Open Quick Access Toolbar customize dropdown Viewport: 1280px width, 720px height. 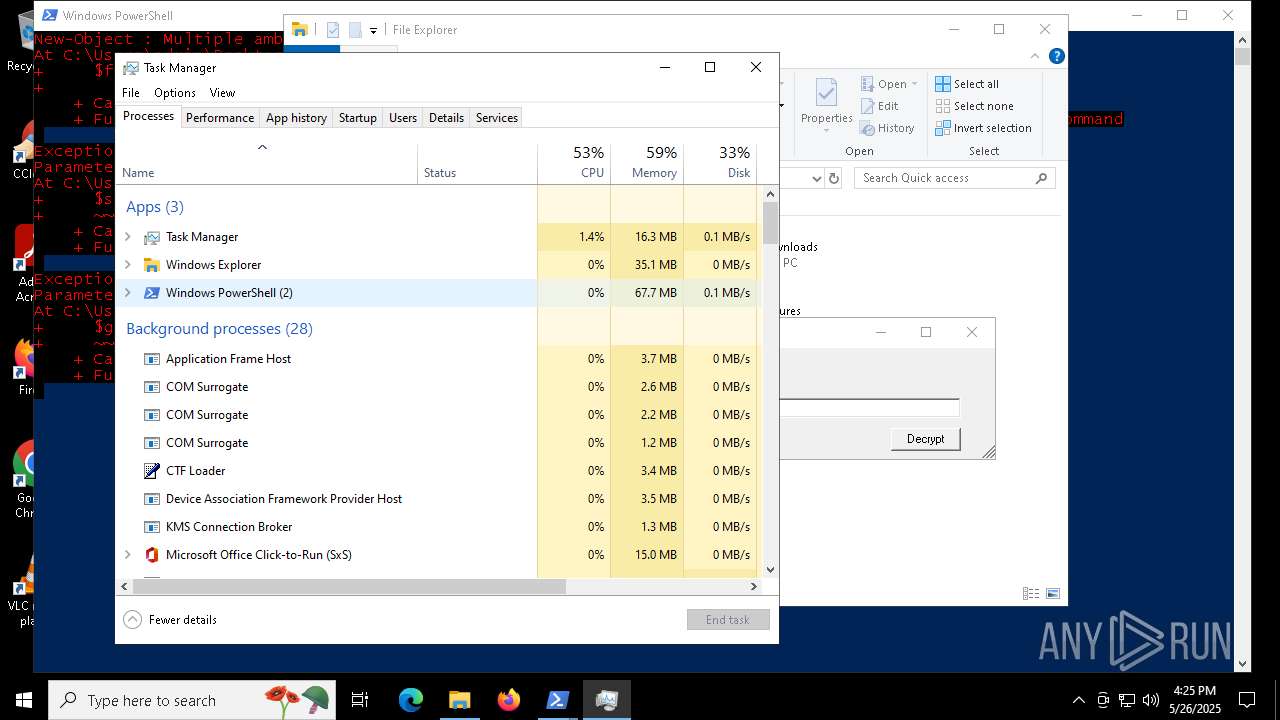(x=373, y=30)
